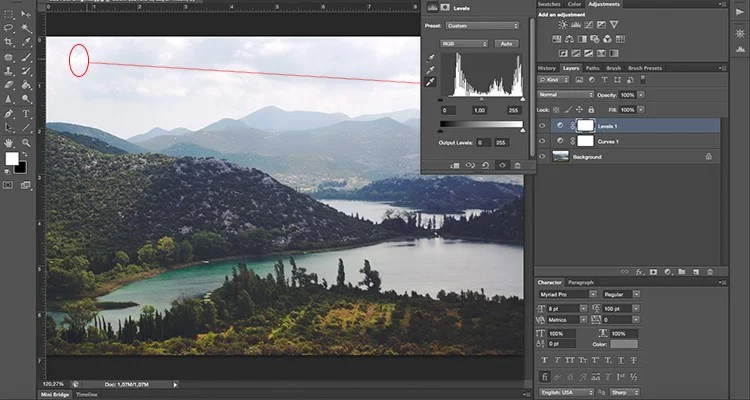
Task: Select the Crop tool
Action: click(x=9, y=42)
